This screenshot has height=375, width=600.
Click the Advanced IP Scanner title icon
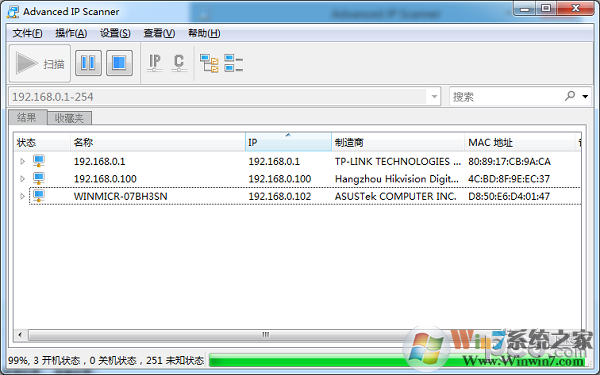click(13, 11)
